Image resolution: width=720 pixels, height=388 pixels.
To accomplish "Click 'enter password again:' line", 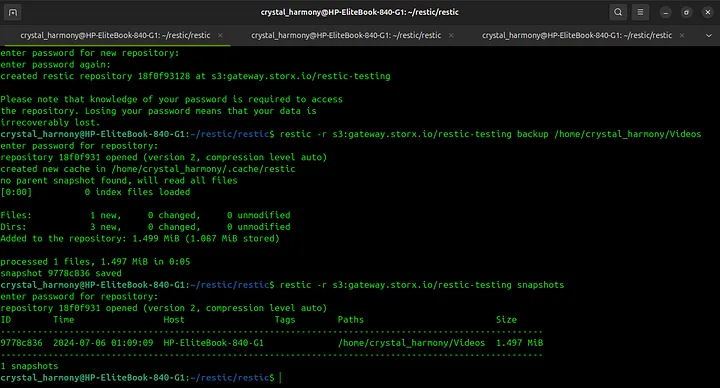I will (x=55, y=64).
